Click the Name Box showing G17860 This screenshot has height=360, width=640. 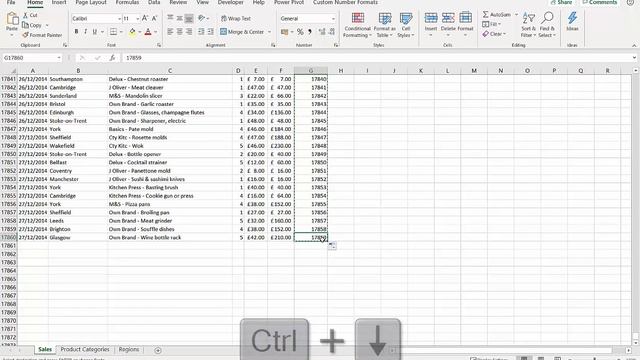pos(32,58)
